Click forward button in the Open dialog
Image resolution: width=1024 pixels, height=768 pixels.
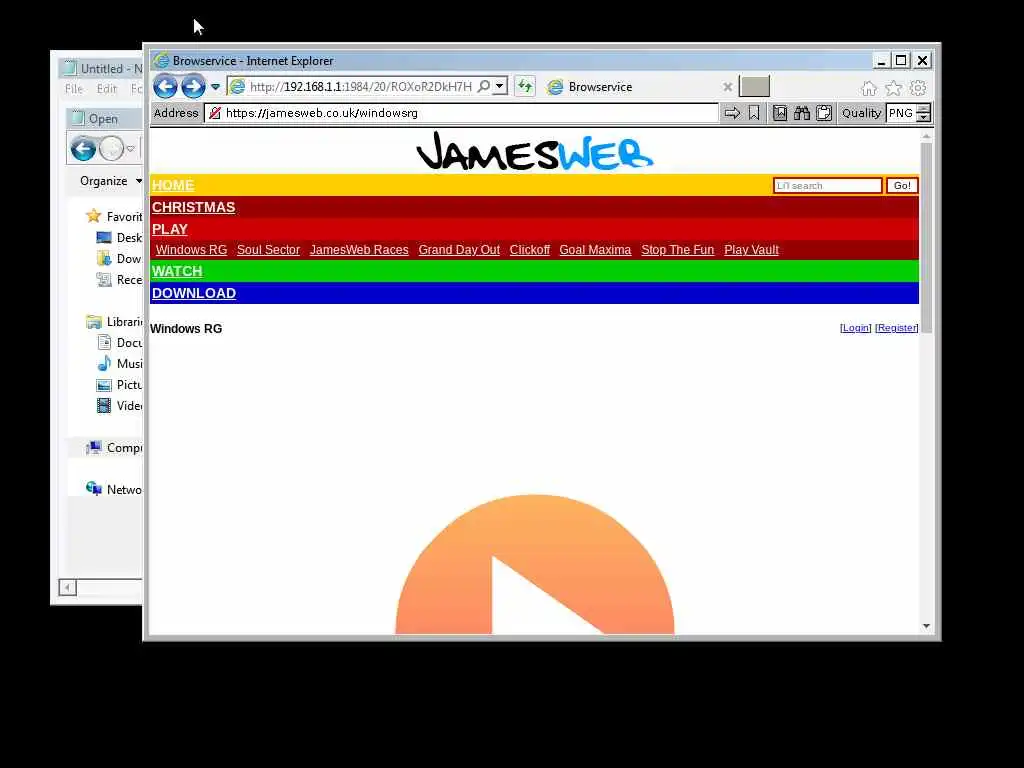click(x=112, y=149)
